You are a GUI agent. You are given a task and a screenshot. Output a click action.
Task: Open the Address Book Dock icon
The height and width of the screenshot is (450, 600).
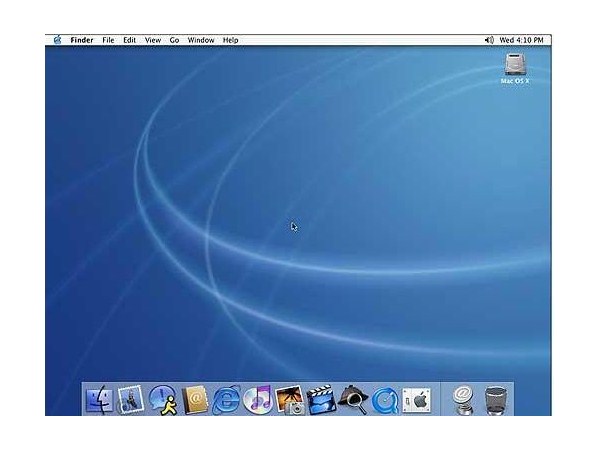195,400
